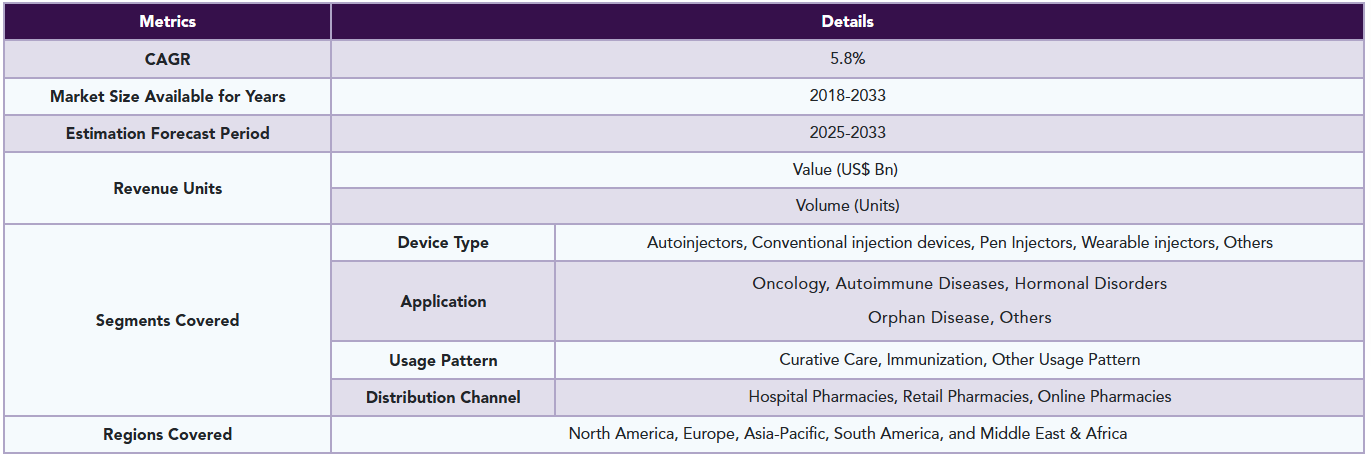Click the 2018-2033 years value
Image resolution: width=1371 pixels, height=457 pixels.
pos(847,96)
